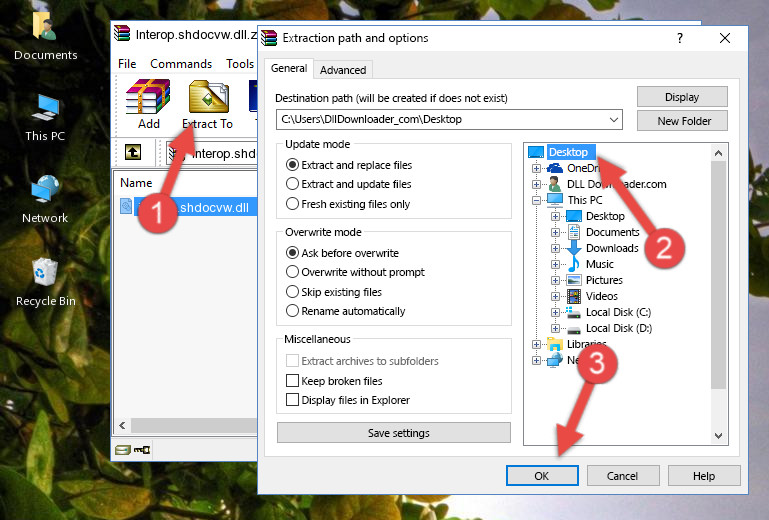769x520 pixels.
Task: Expand the Documents tree node
Action: coord(555,233)
